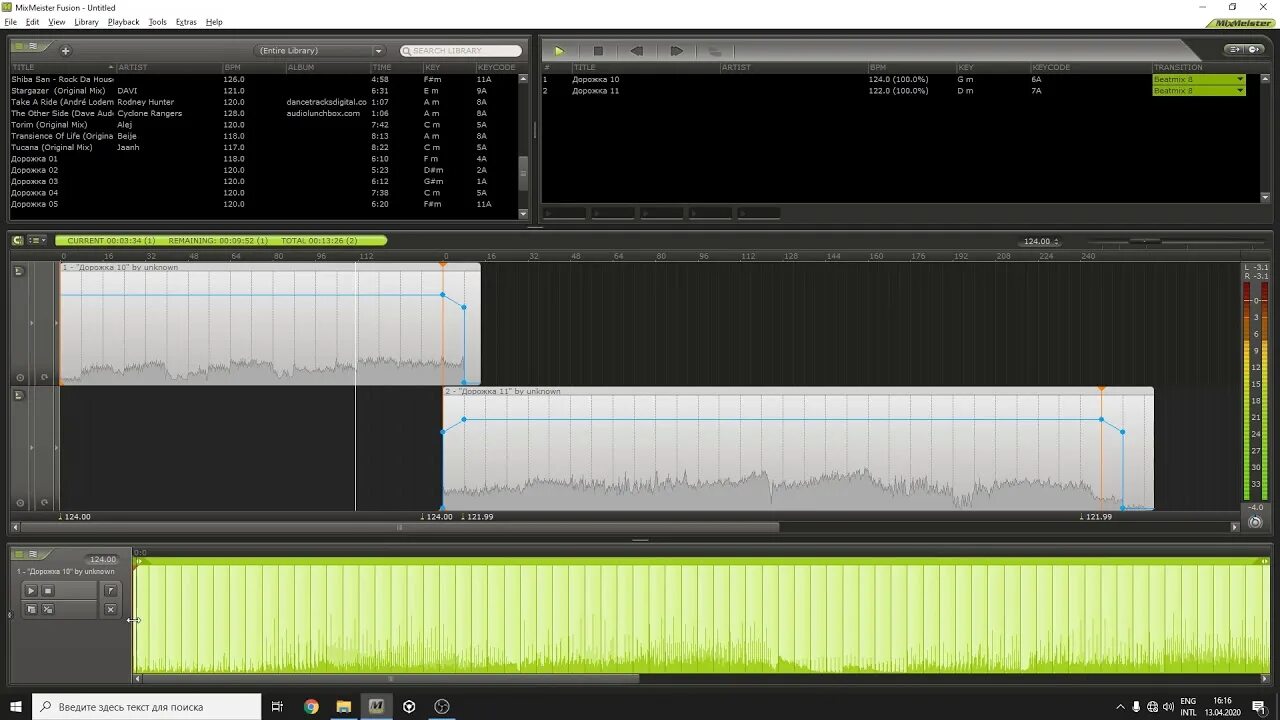Add files with the library plus button

pyautogui.click(x=66, y=50)
